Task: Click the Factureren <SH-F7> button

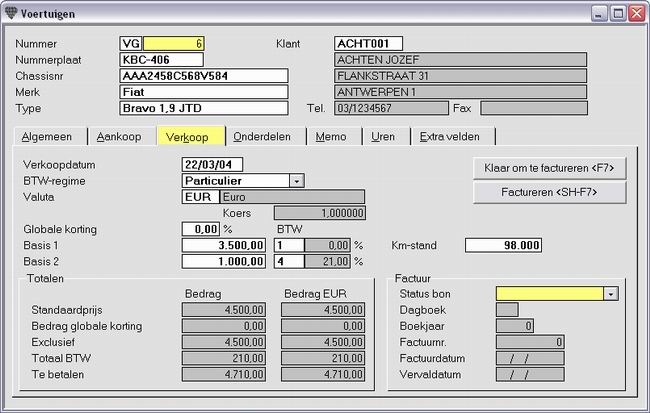Action: click(x=549, y=192)
